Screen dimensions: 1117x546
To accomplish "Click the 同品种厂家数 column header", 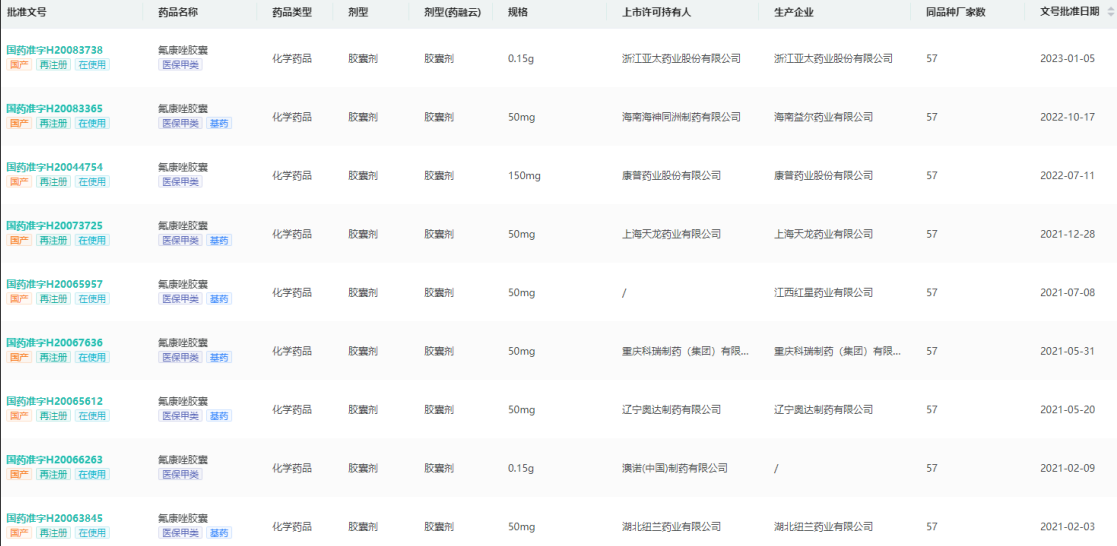I will coord(955,12).
